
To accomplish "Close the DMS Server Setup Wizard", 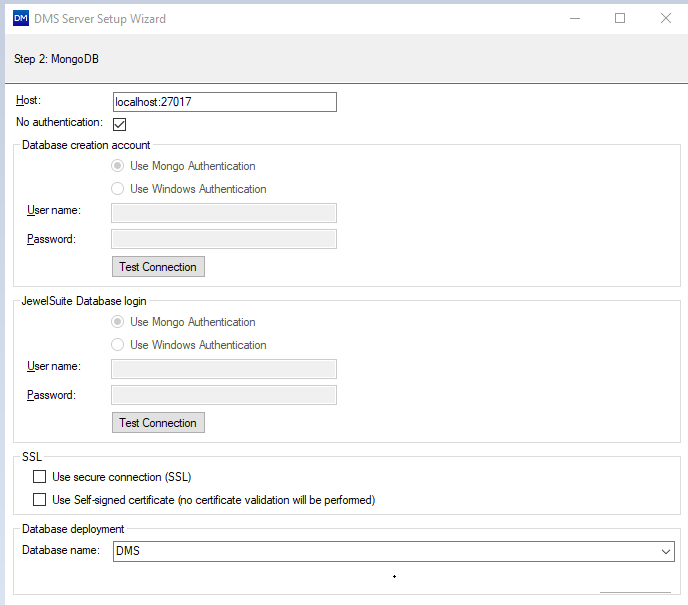I will coord(666,18).
